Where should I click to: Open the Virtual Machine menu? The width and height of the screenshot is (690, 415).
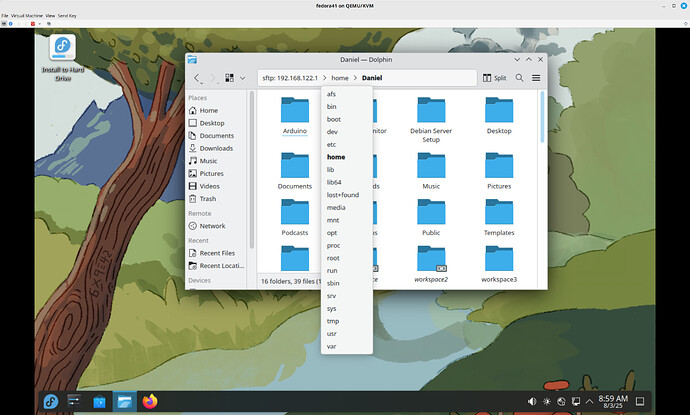click(x=29, y=17)
